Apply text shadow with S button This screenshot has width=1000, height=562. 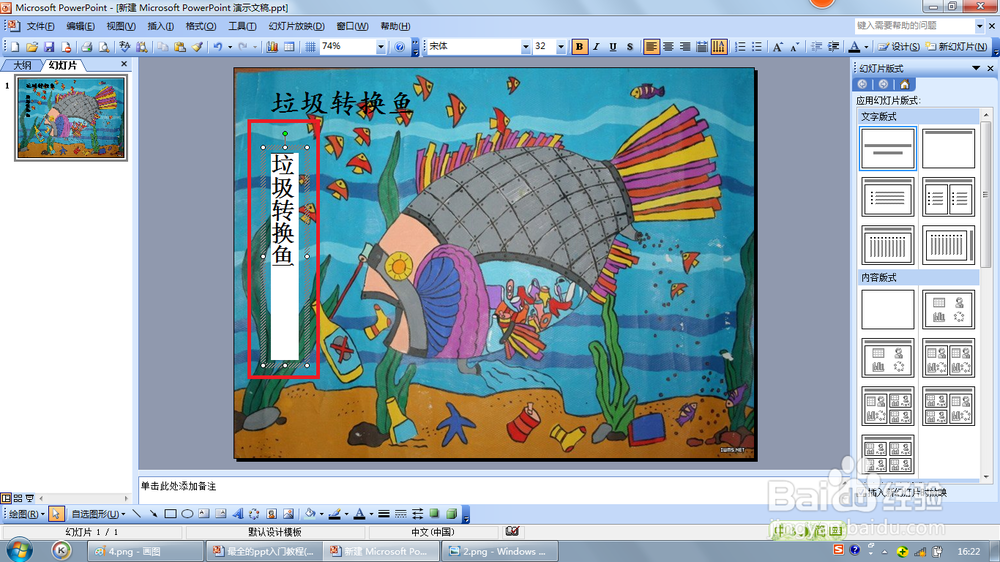click(x=629, y=47)
